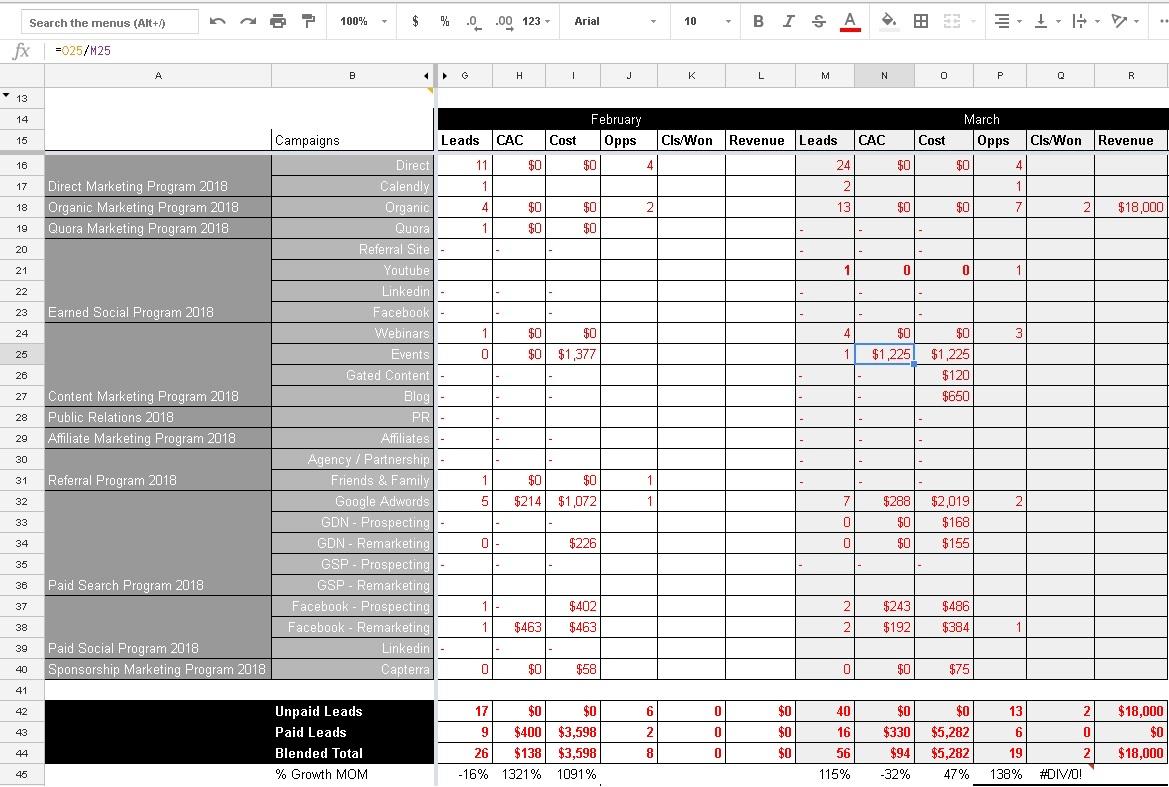The image size is (1169, 787).
Task: Select the $650 Blog cost cell
Action: coord(944,396)
